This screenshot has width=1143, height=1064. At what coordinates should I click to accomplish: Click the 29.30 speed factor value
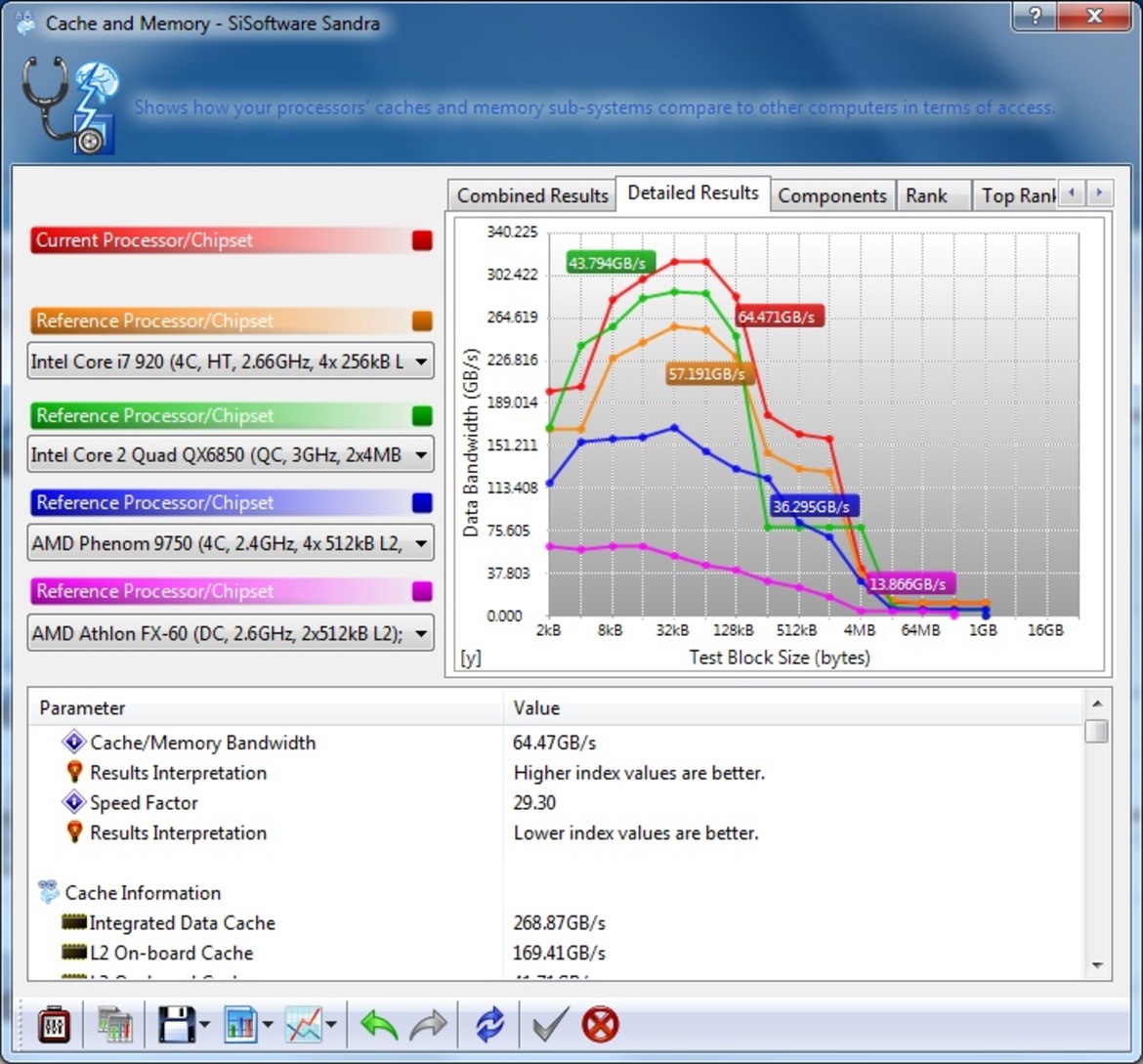pyautogui.click(x=534, y=802)
